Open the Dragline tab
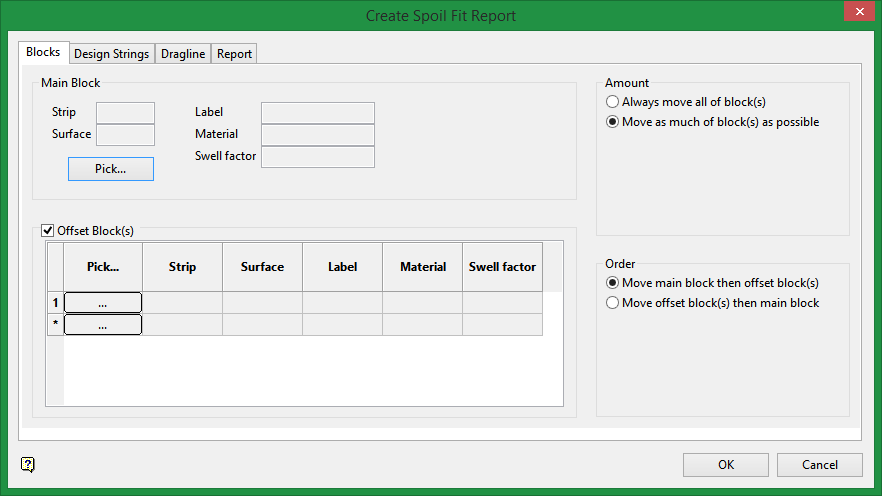The image size is (882, 496). pyautogui.click(x=184, y=54)
